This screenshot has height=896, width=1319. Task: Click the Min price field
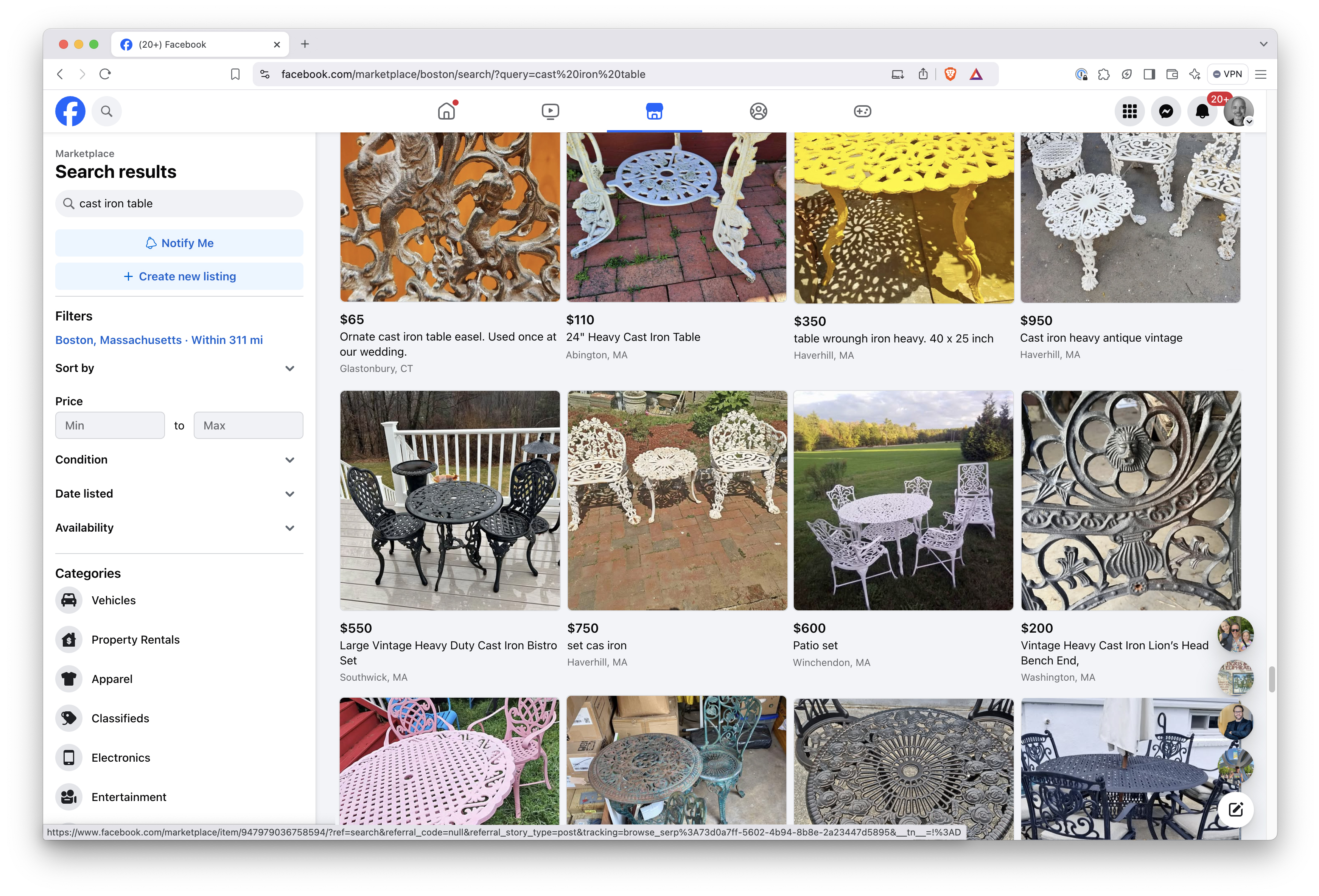click(110, 426)
